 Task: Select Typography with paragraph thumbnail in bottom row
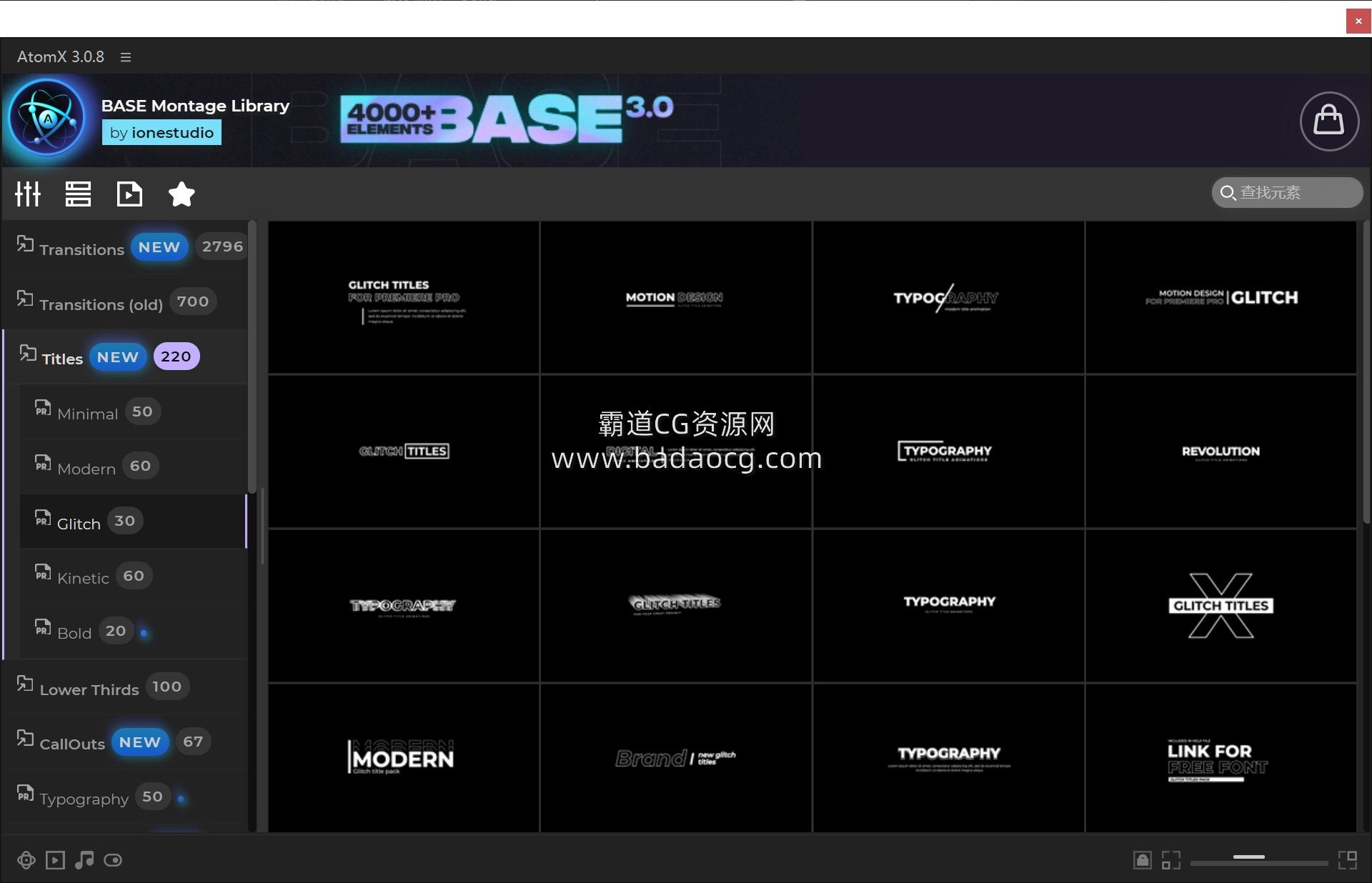click(948, 758)
